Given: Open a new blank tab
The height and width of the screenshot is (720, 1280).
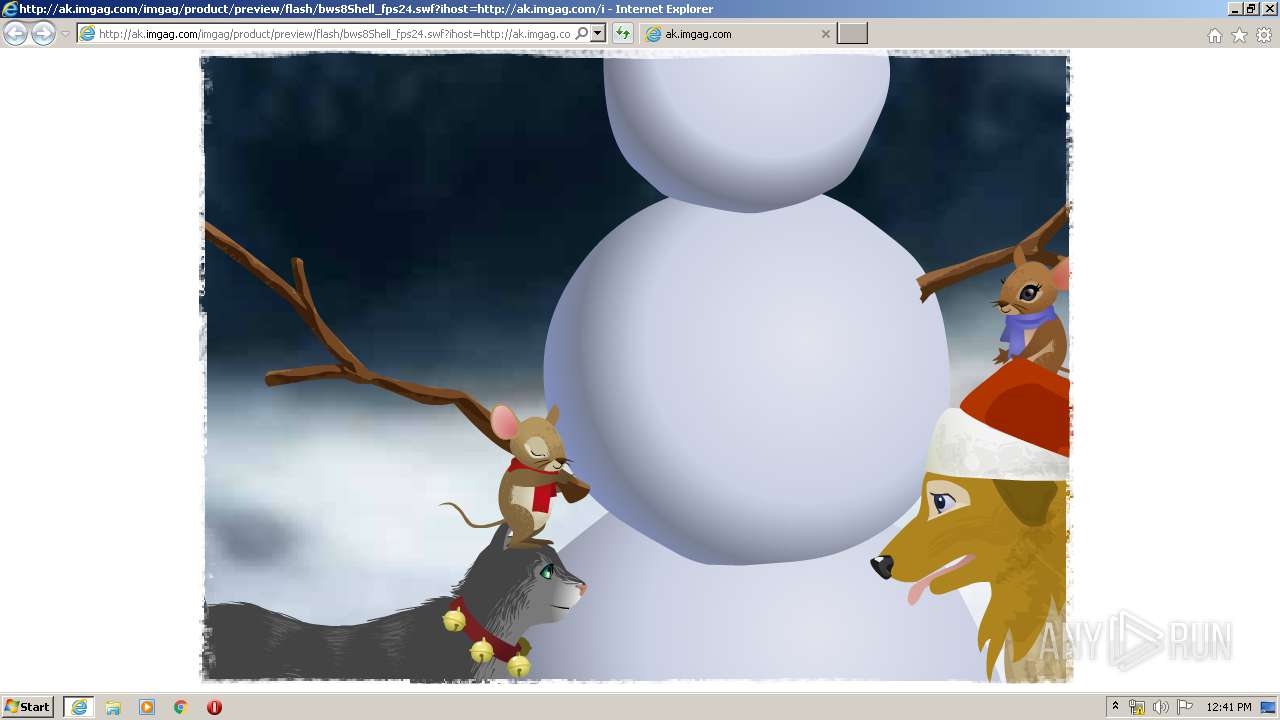Looking at the screenshot, I should [852, 33].
